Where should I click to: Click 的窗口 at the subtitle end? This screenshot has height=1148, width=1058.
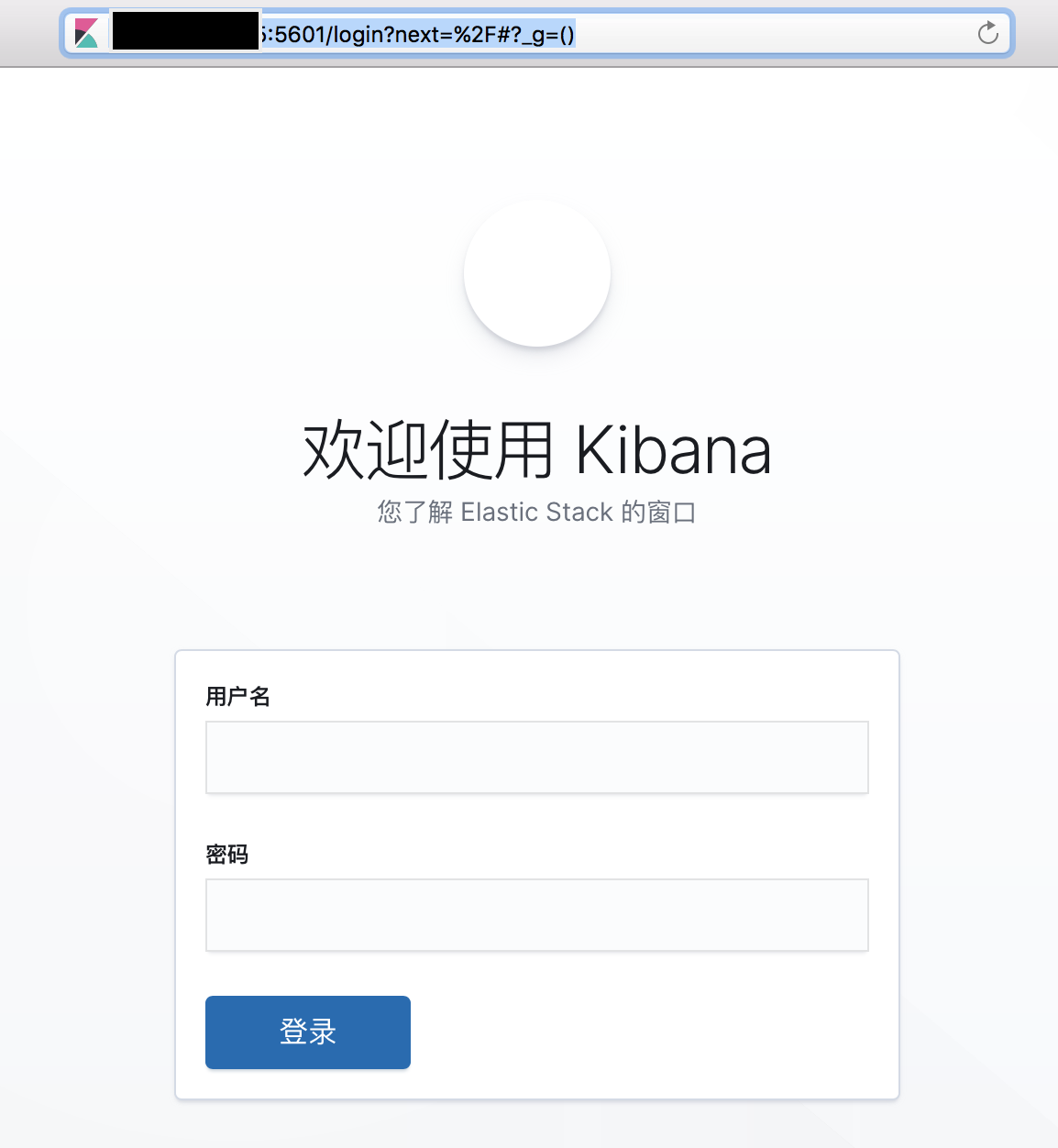(658, 512)
